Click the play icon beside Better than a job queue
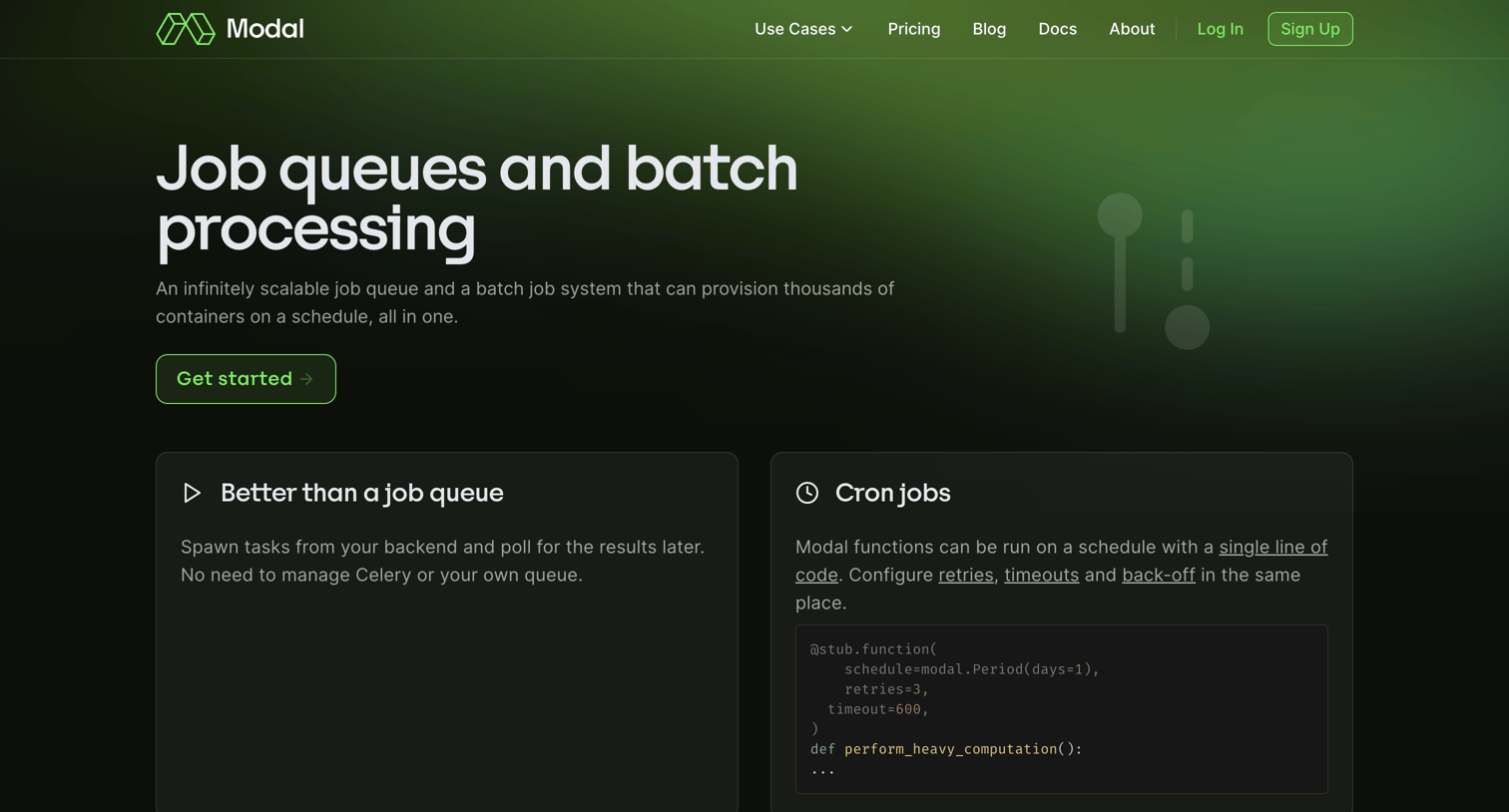The image size is (1509, 812). 192,493
